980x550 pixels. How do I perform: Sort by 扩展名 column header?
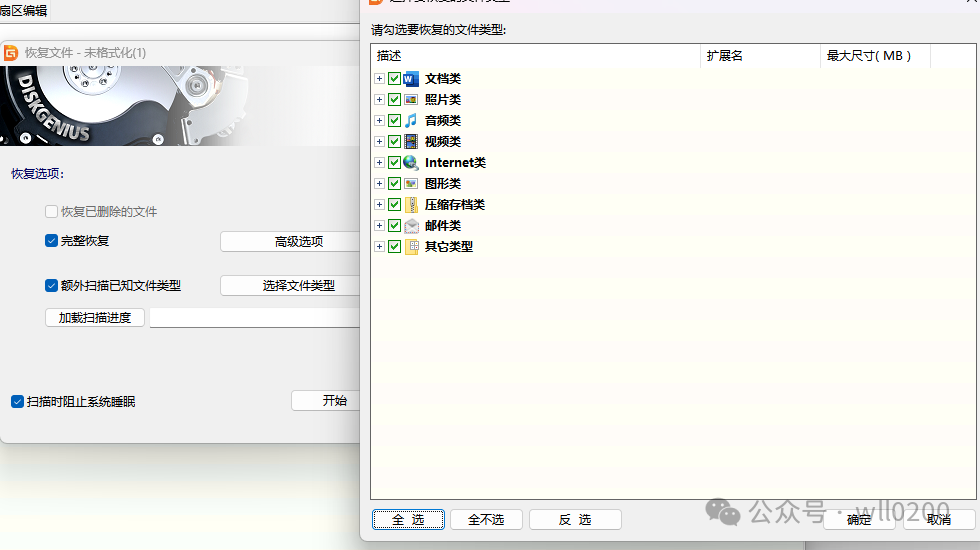(759, 56)
